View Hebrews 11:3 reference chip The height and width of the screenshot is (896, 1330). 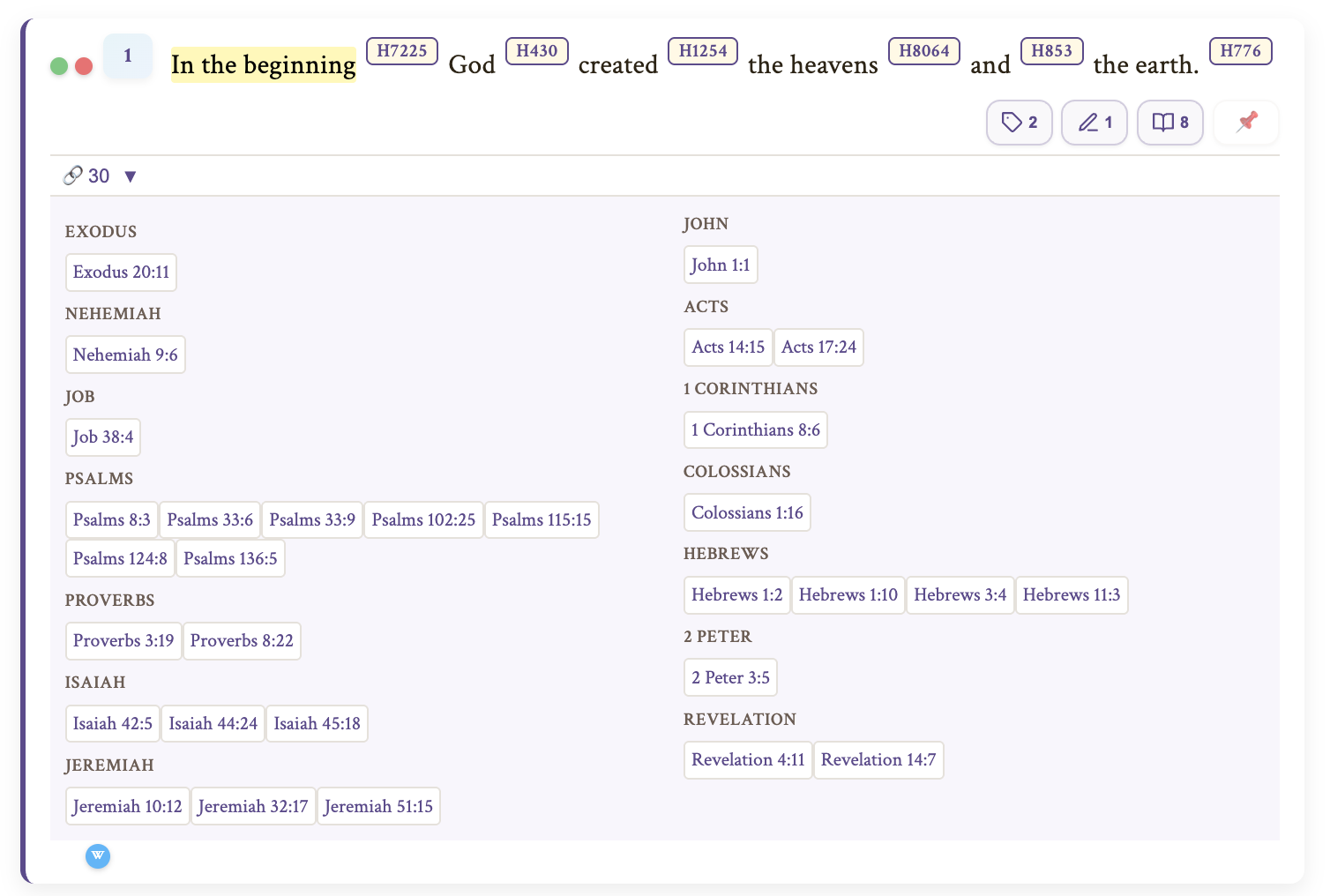pyautogui.click(x=1072, y=594)
